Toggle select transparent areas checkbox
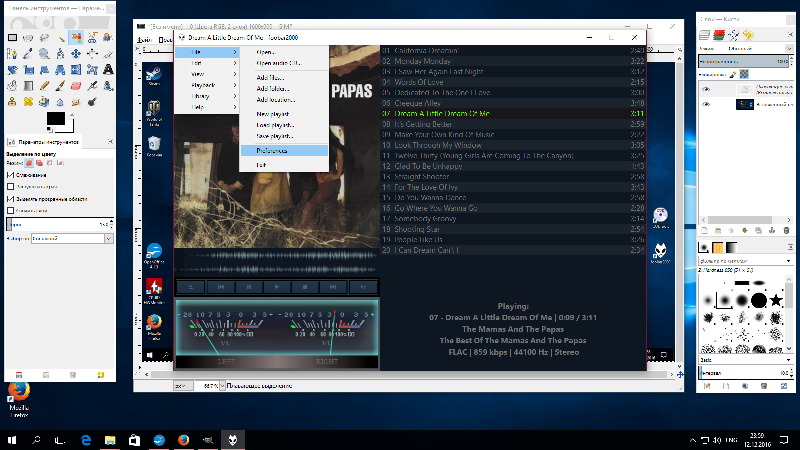This screenshot has height=450, width=800. pos(10,199)
